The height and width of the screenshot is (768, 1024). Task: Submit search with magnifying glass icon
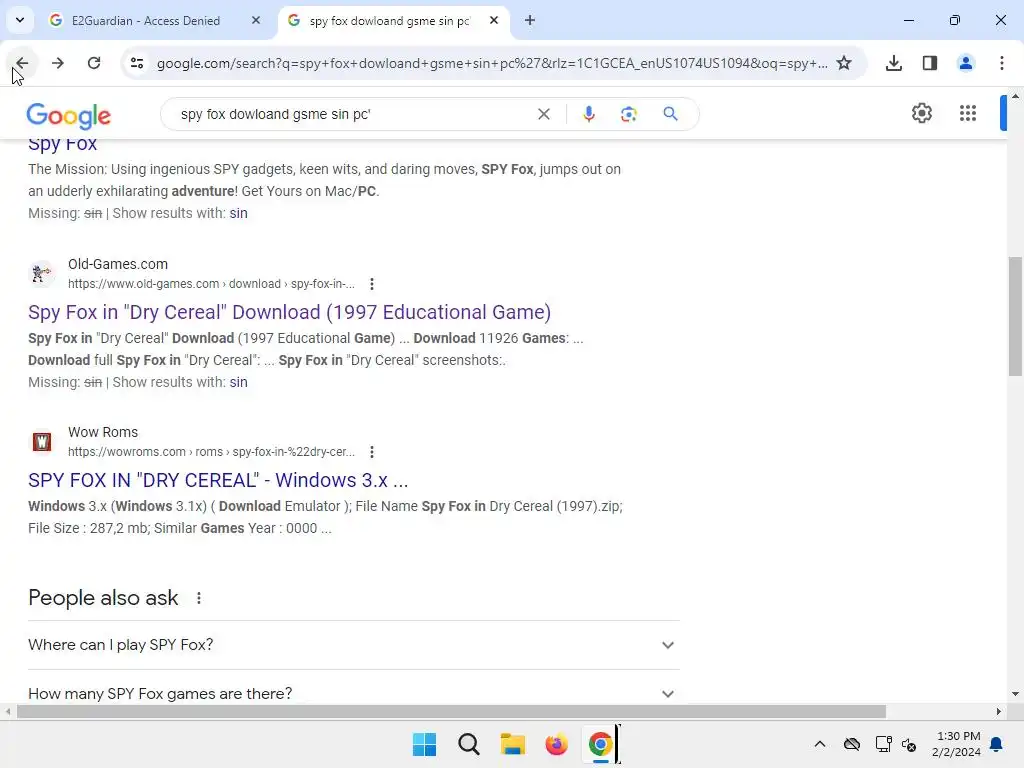coord(670,114)
